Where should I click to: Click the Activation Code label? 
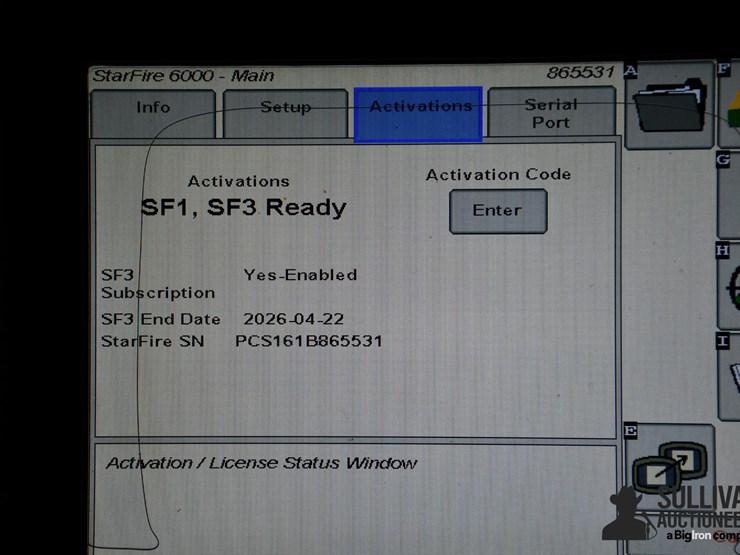point(498,174)
